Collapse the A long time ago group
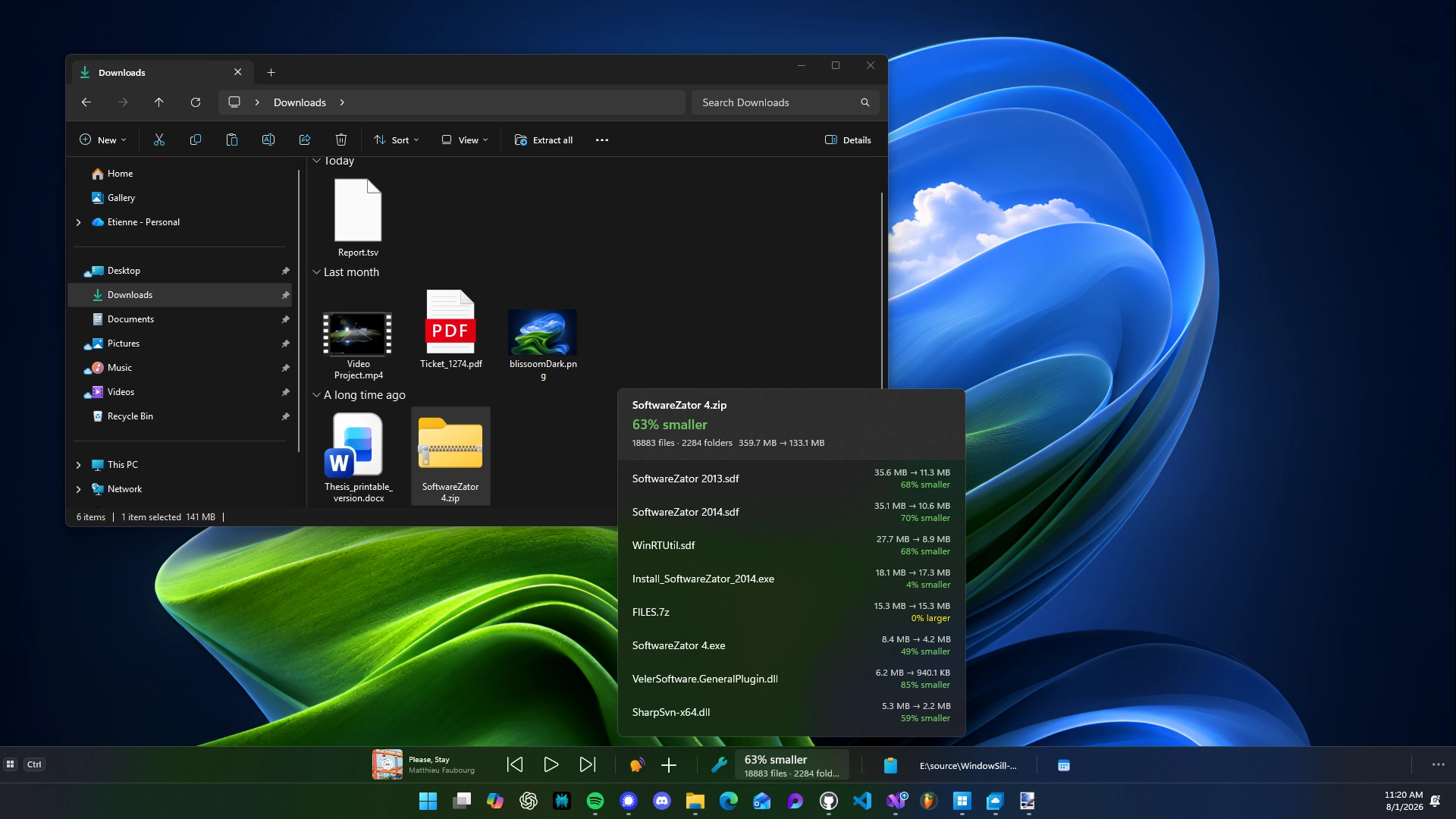The image size is (1456, 819). (316, 395)
